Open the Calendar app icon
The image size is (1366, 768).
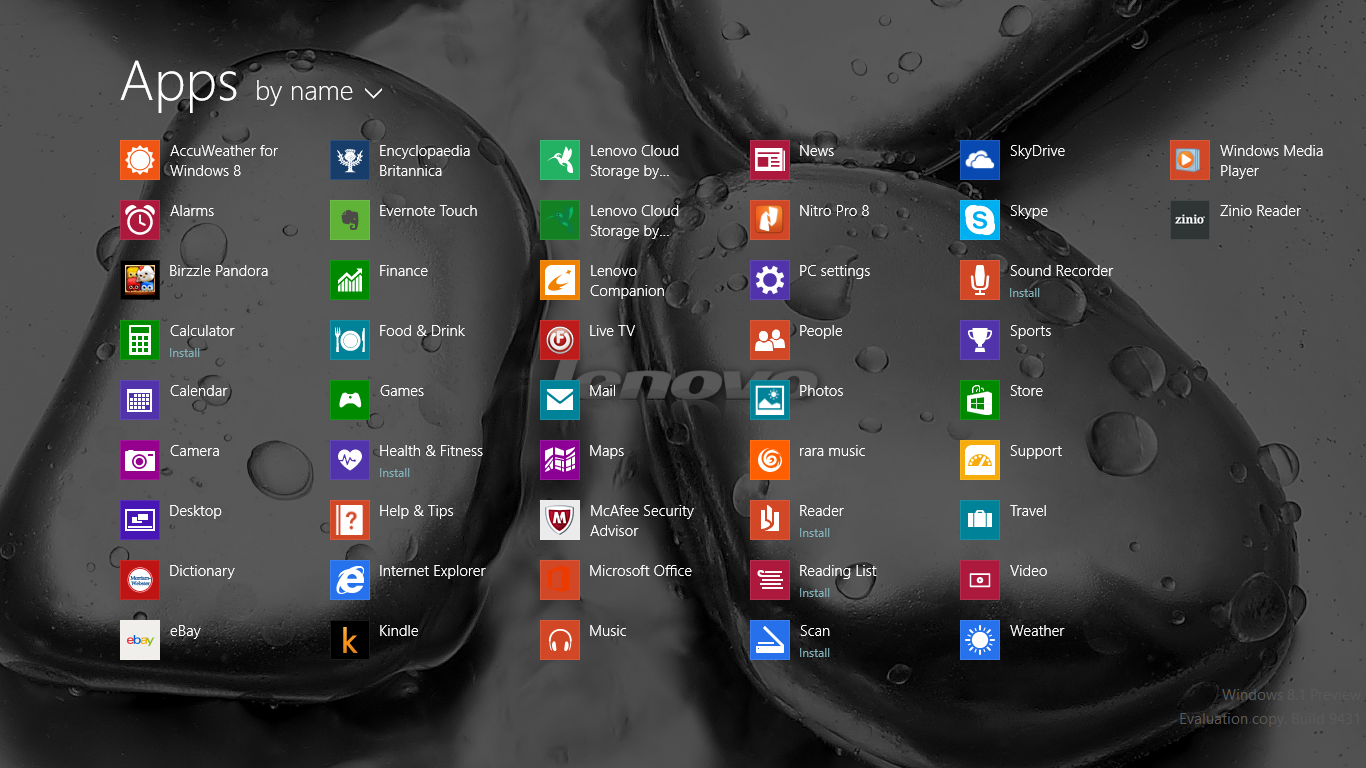pyautogui.click(x=140, y=400)
